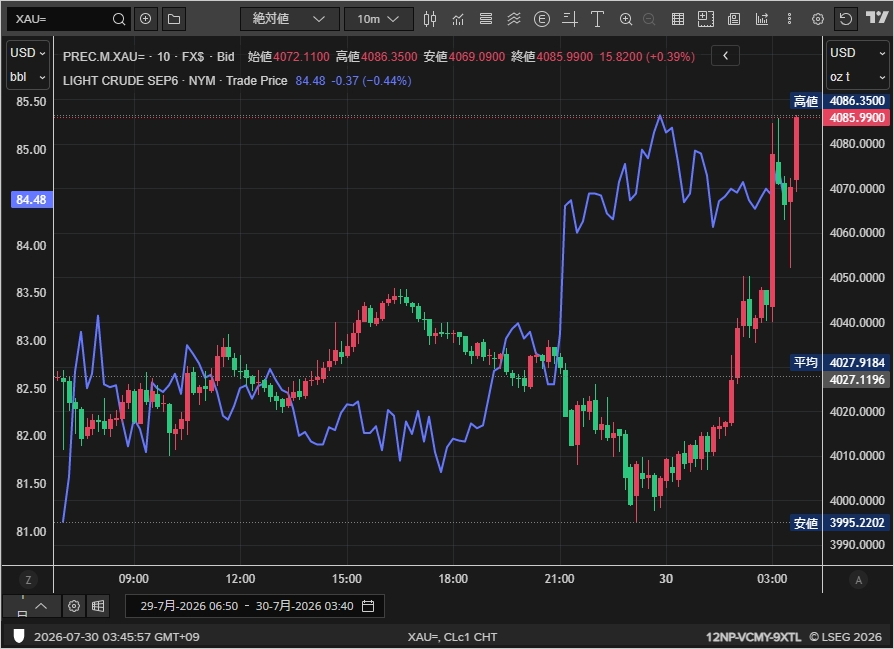Open right axis USD currency dropdown
The height and width of the screenshot is (649, 894).
click(x=858, y=52)
